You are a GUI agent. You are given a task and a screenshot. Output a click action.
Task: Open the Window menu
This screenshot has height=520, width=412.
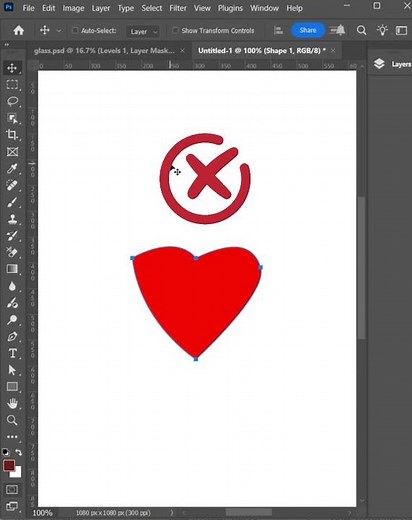point(264,8)
